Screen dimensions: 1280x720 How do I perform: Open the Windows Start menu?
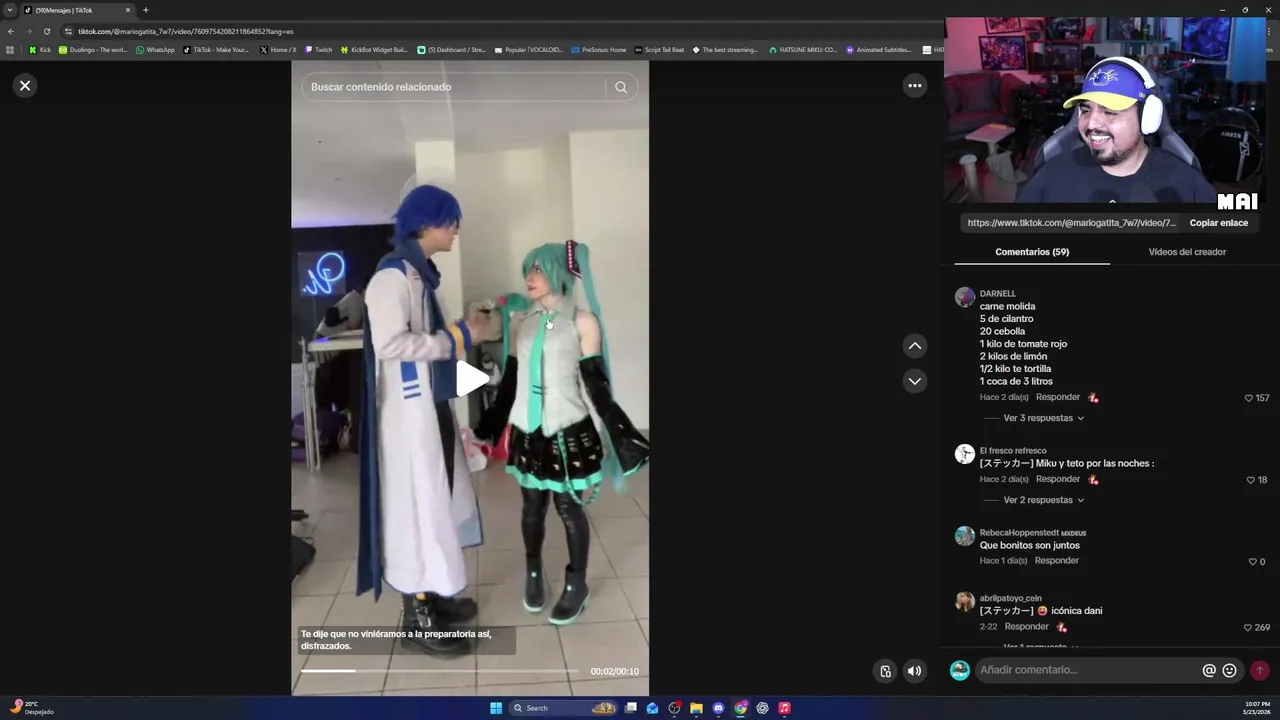click(496, 708)
